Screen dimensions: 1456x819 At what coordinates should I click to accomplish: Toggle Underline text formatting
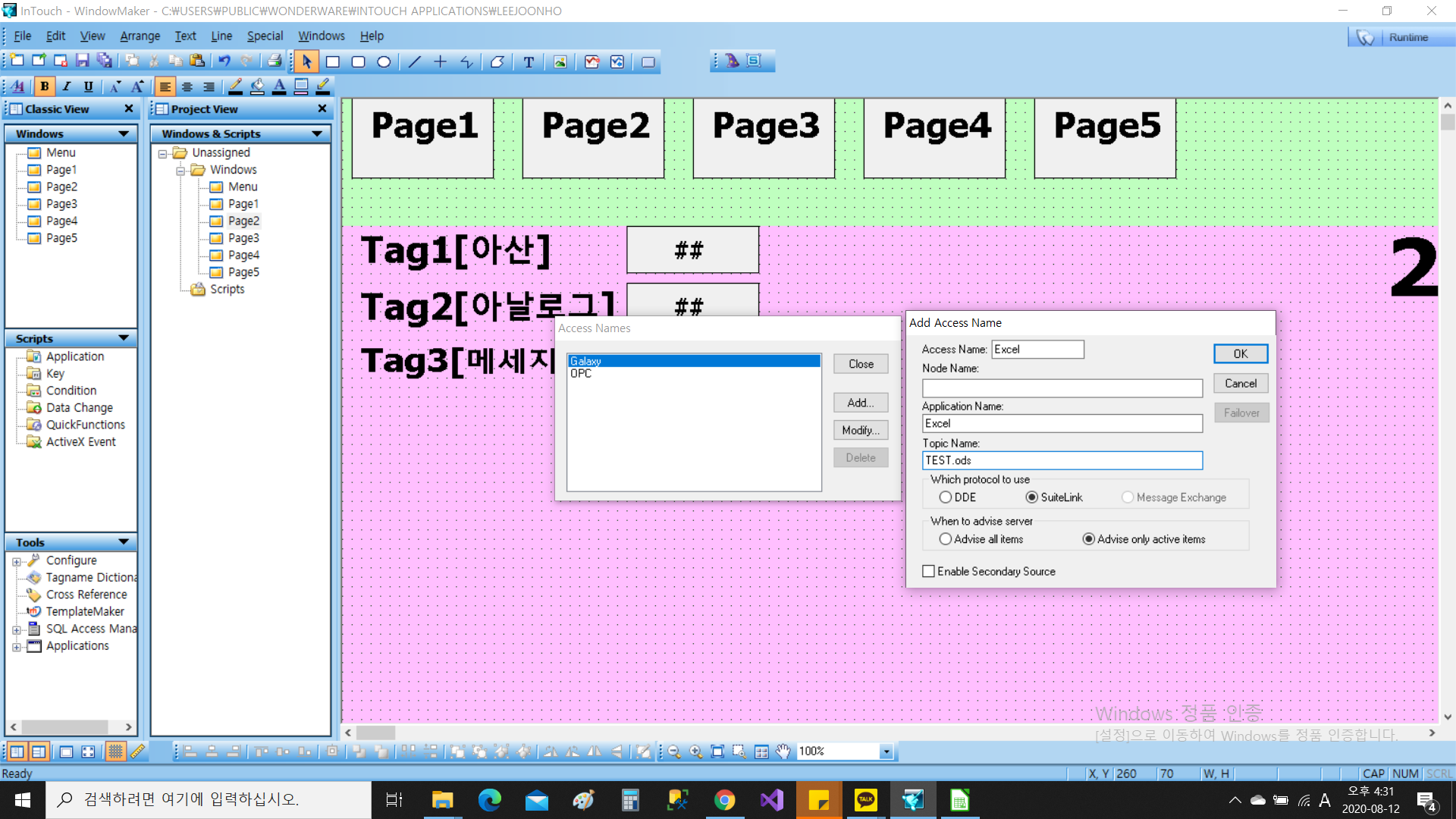click(x=88, y=86)
